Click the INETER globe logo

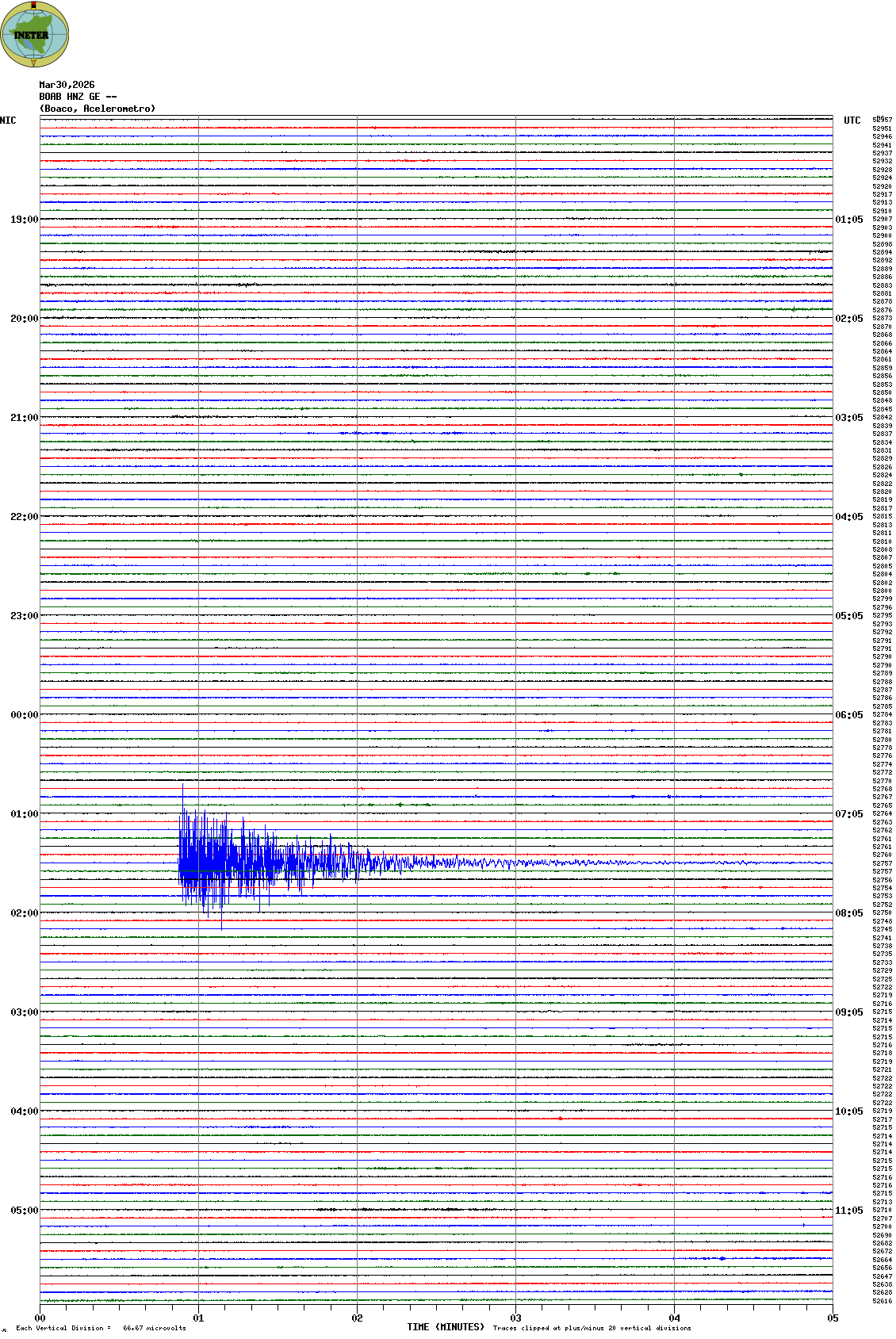click(x=34, y=35)
